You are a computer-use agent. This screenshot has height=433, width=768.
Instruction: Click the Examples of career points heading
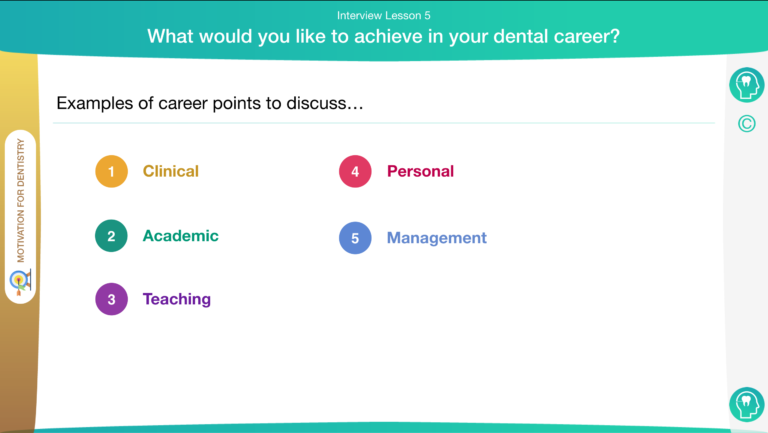pos(210,103)
